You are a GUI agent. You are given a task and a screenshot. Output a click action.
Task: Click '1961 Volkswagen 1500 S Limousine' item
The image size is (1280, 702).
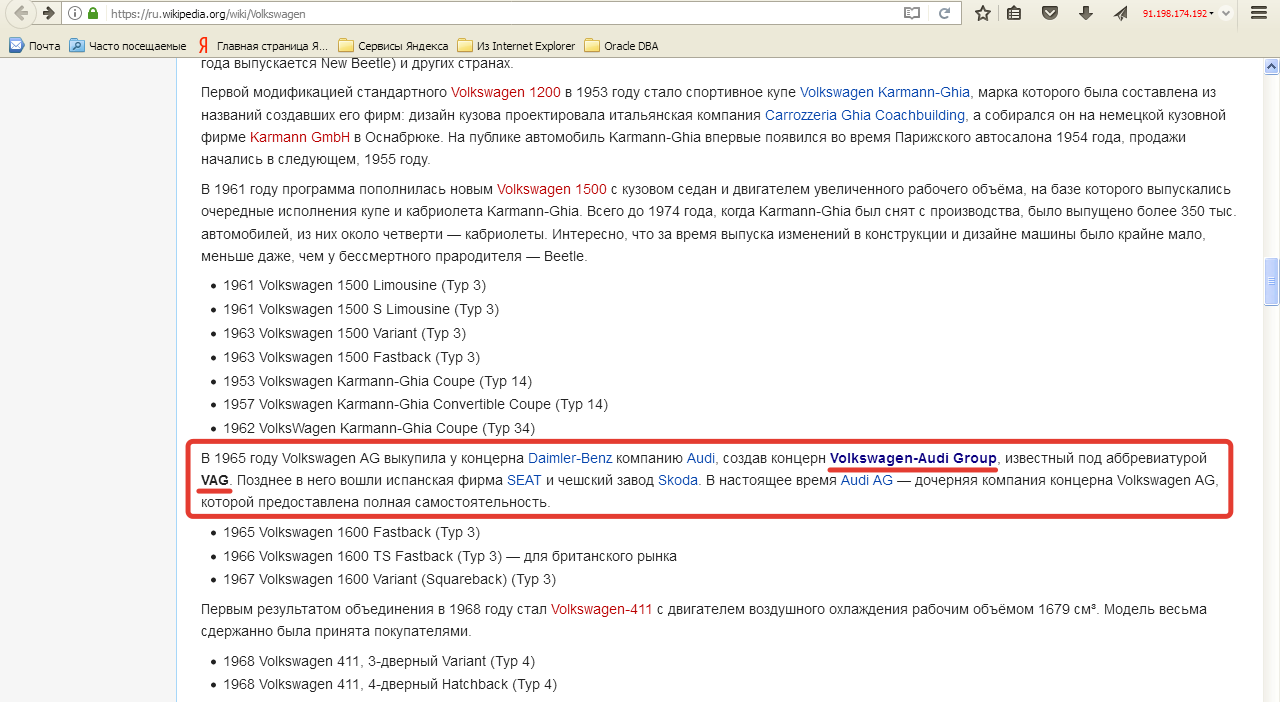click(x=361, y=309)
